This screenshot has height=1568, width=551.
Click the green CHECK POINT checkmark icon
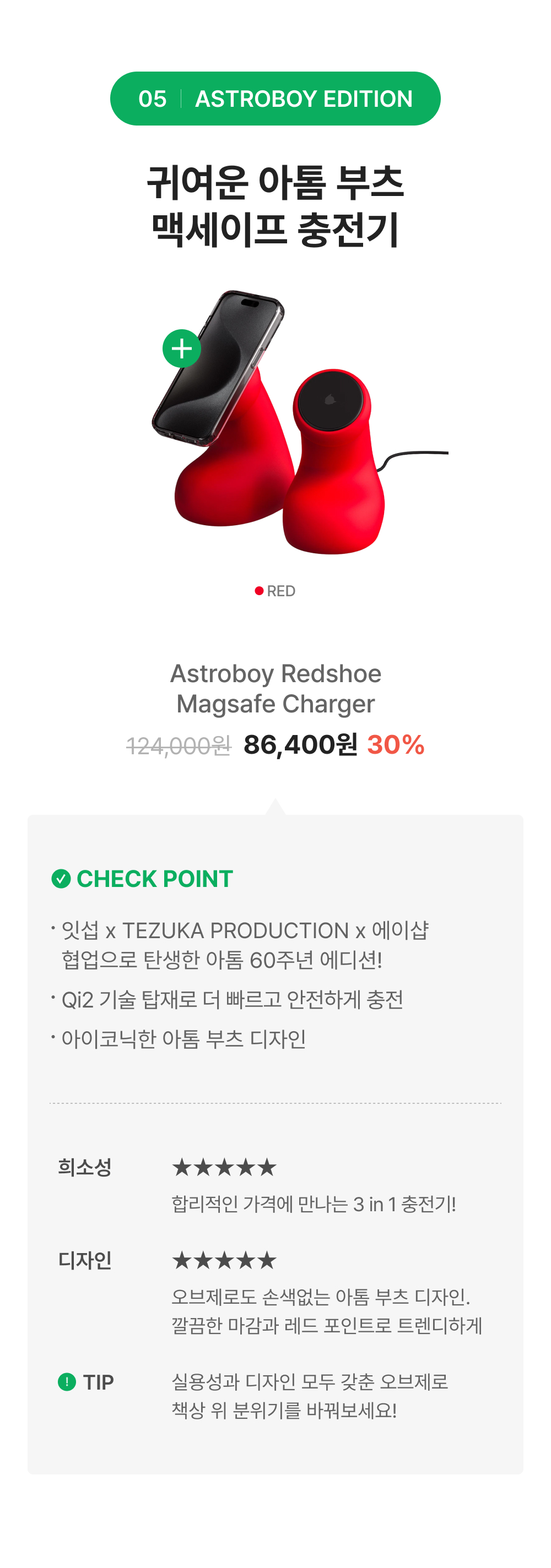point(61,878)
